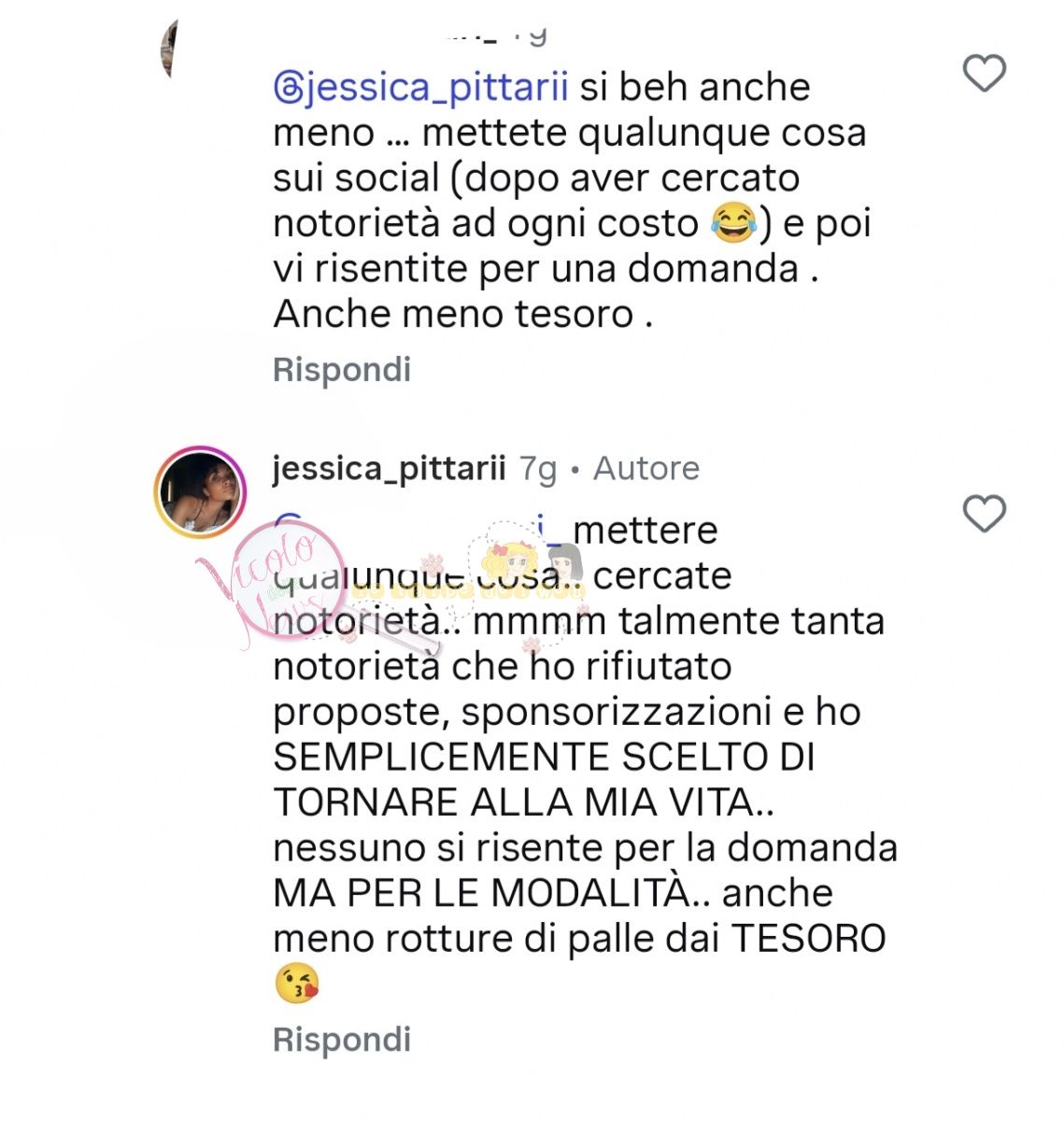Open jessica_pittarii's profile picture
Image resolution: width=1064 pixels, height=1121 pixels.
200,491
